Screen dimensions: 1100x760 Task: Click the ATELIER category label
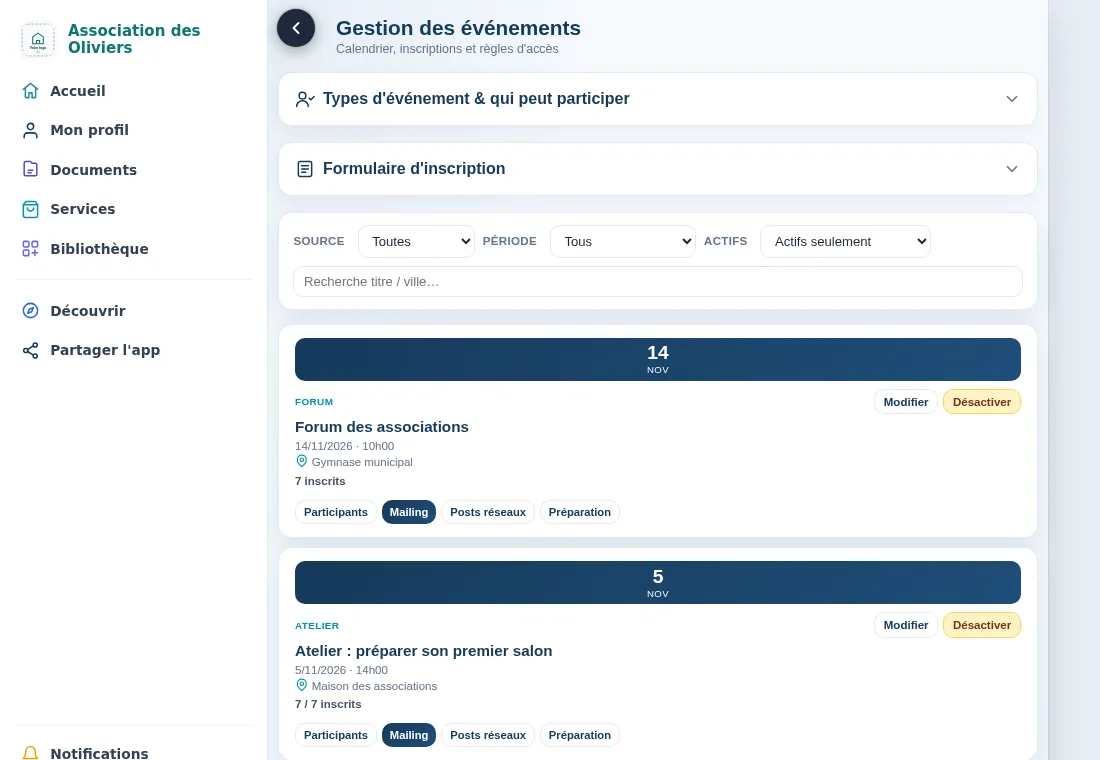[x=317, y=625]
